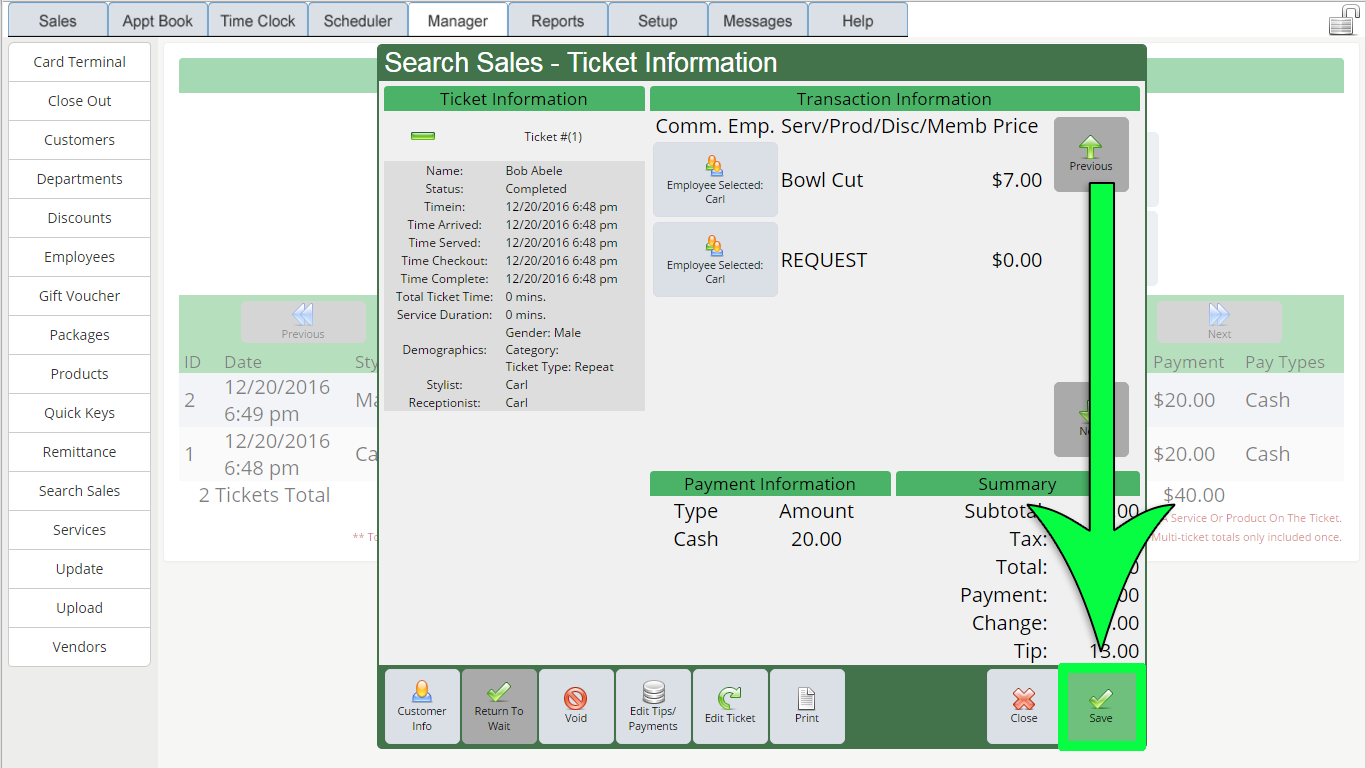Viewport: 1366px width, 768px height.
Task: Open the Time Clock tab
Action: click(258, 20)
